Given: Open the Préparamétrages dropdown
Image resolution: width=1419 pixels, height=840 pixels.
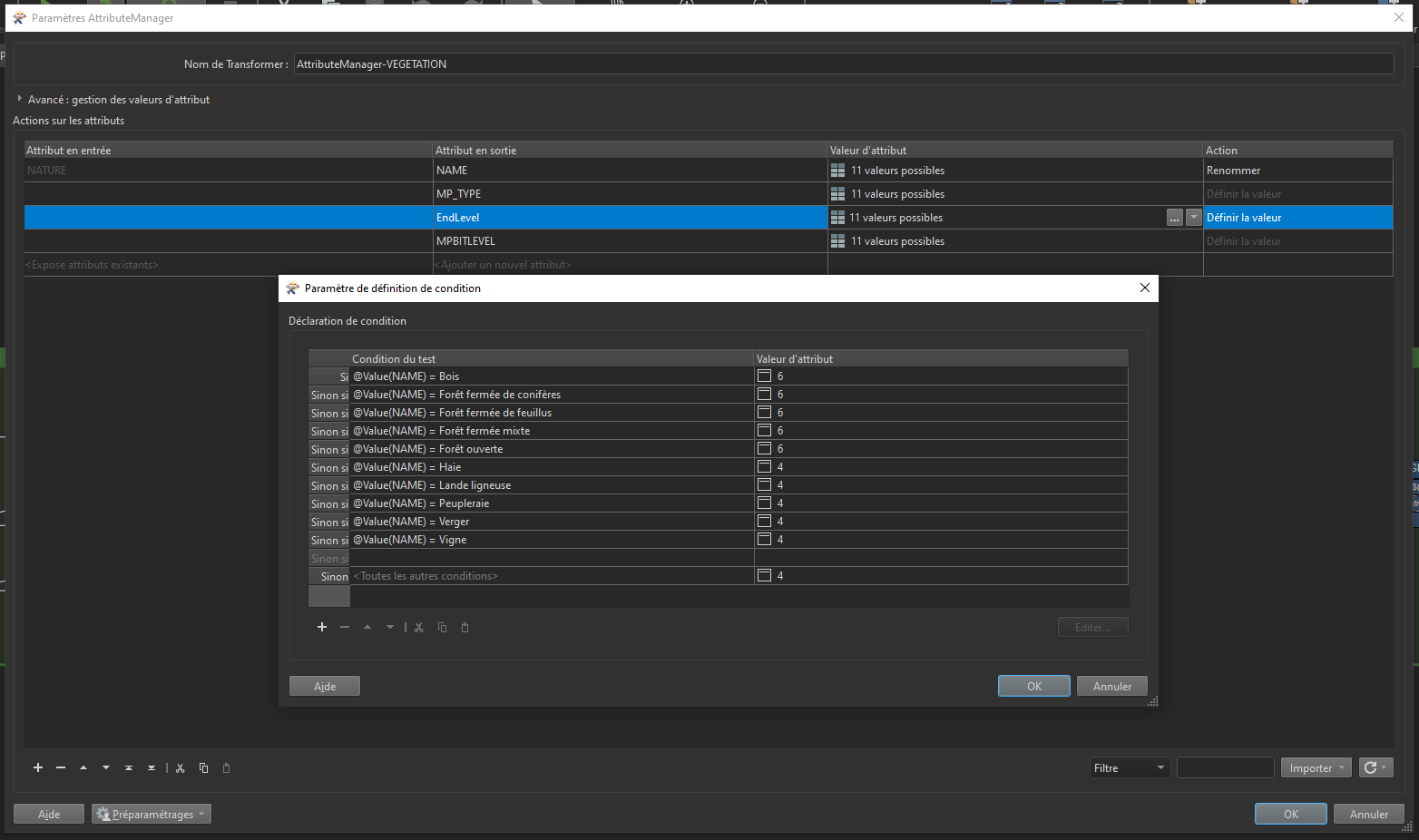Looking at the screenshot, I should click(152, 814).
